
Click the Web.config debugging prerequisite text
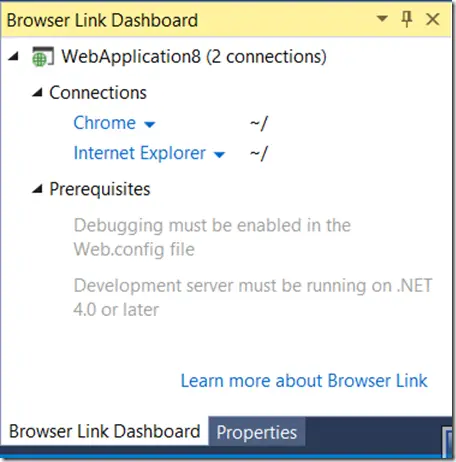(212, 237)
